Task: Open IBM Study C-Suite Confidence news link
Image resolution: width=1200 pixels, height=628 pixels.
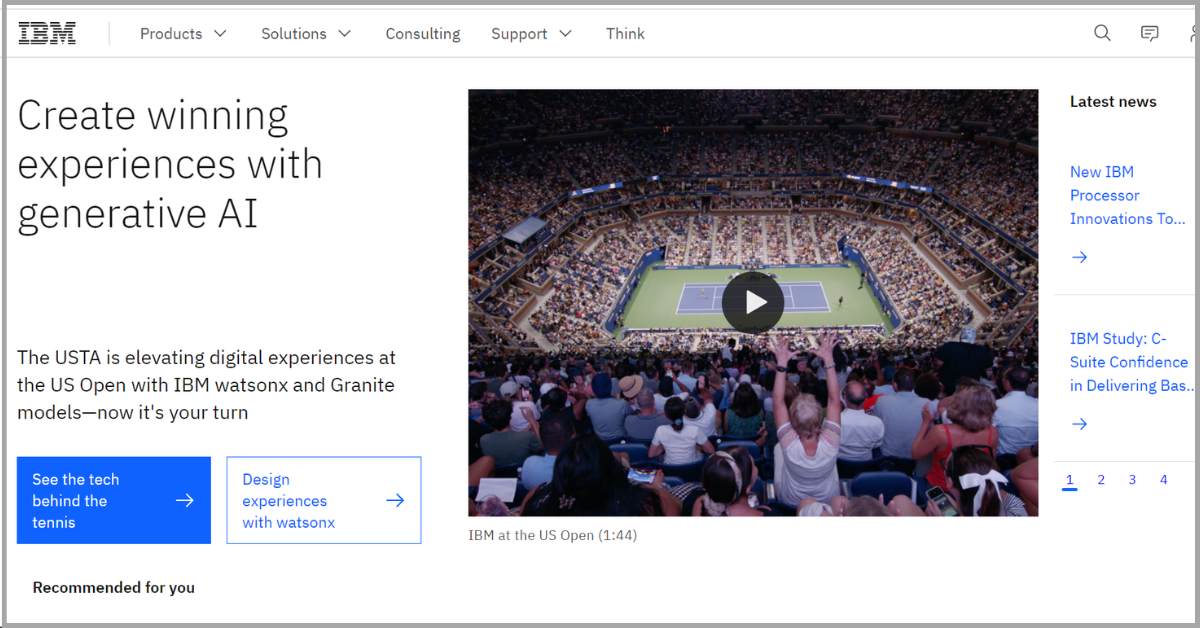Action: coord(1131,362)
